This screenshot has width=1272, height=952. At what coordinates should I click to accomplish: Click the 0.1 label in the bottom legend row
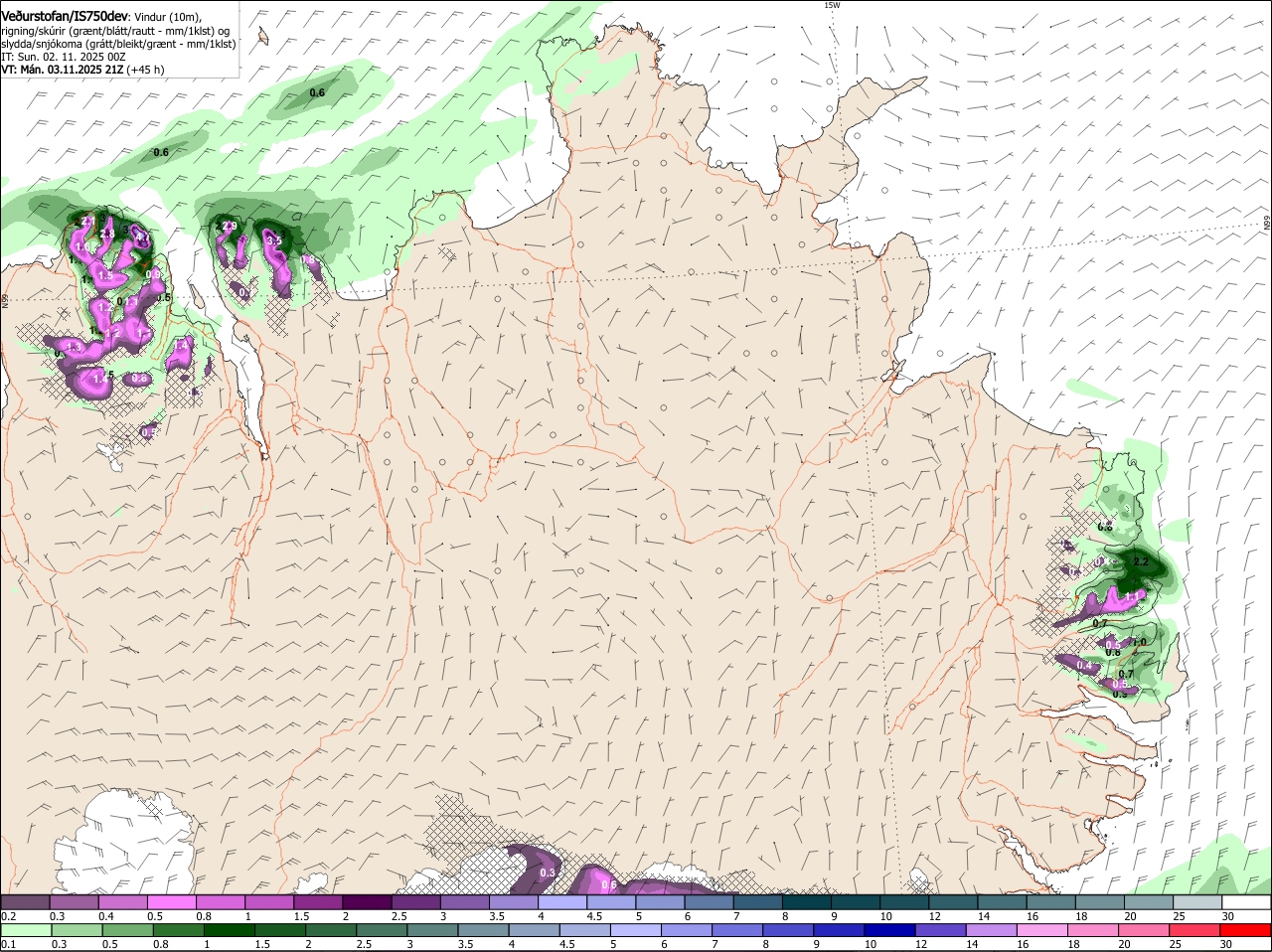click(8, 944)
